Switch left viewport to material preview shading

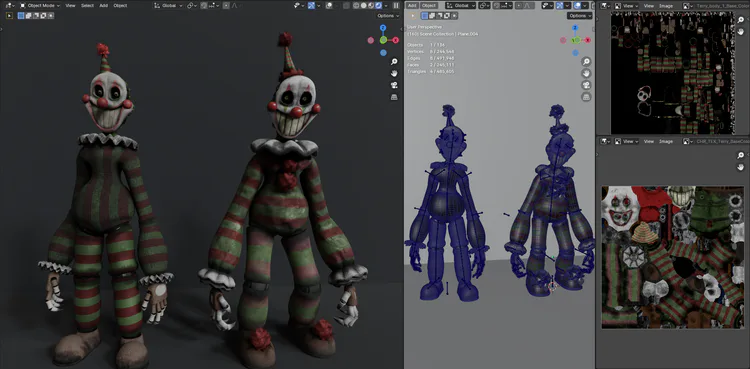point(371,6)
